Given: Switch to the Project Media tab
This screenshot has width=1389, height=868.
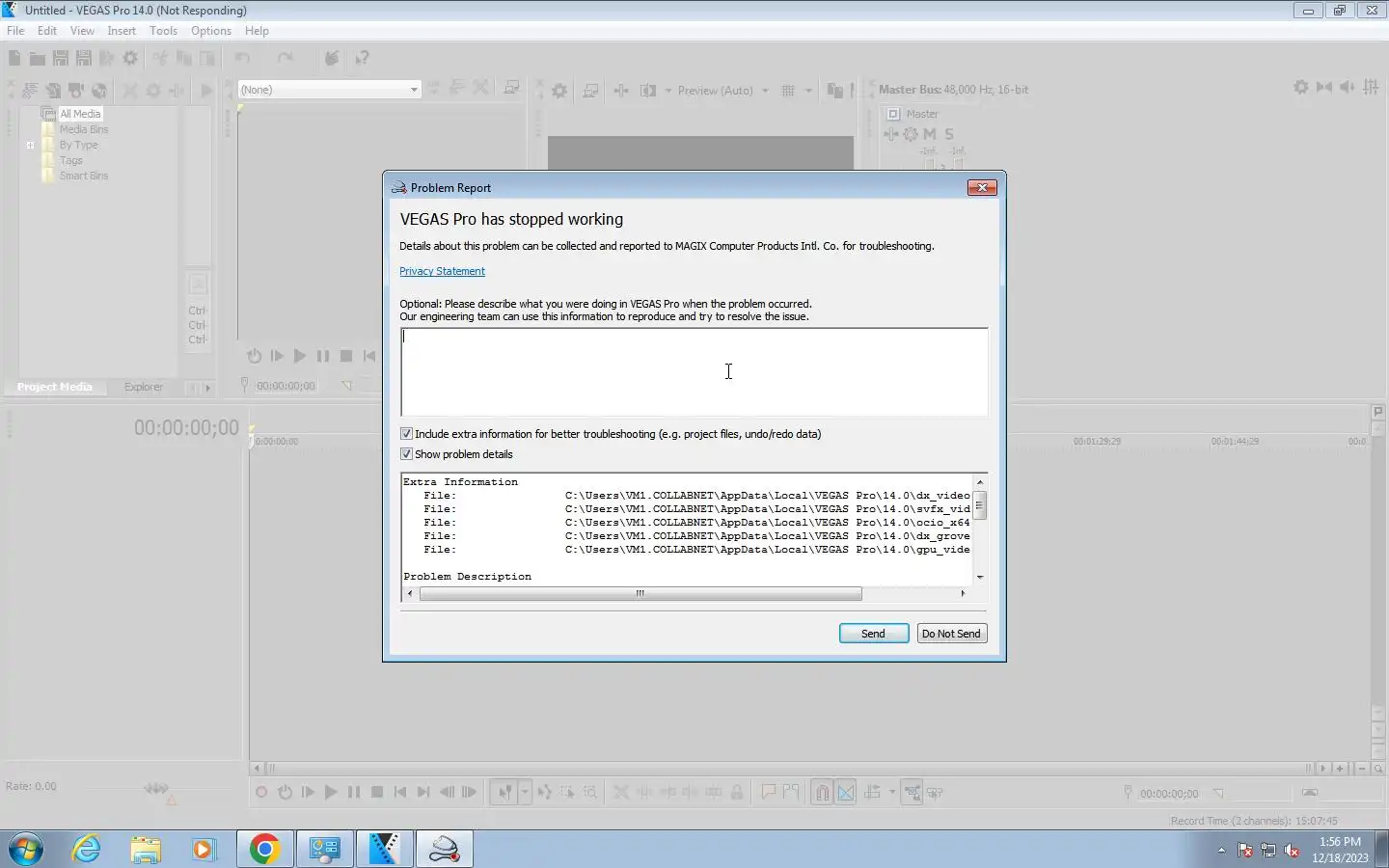Looking at the screenshot, I should (55, 387).
